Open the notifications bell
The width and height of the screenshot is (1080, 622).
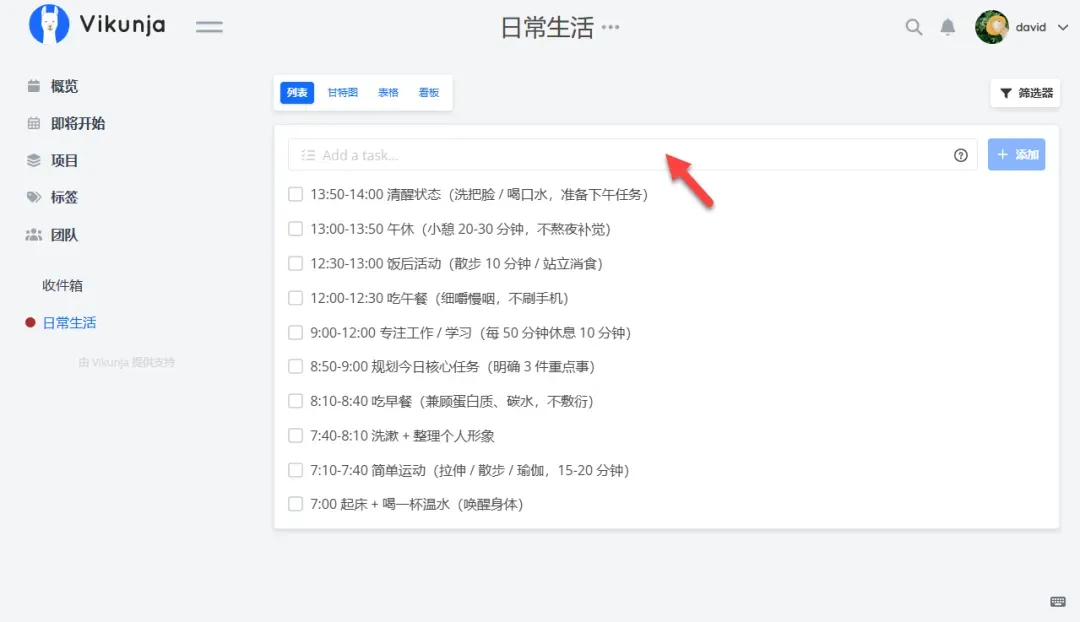(948, 27)
